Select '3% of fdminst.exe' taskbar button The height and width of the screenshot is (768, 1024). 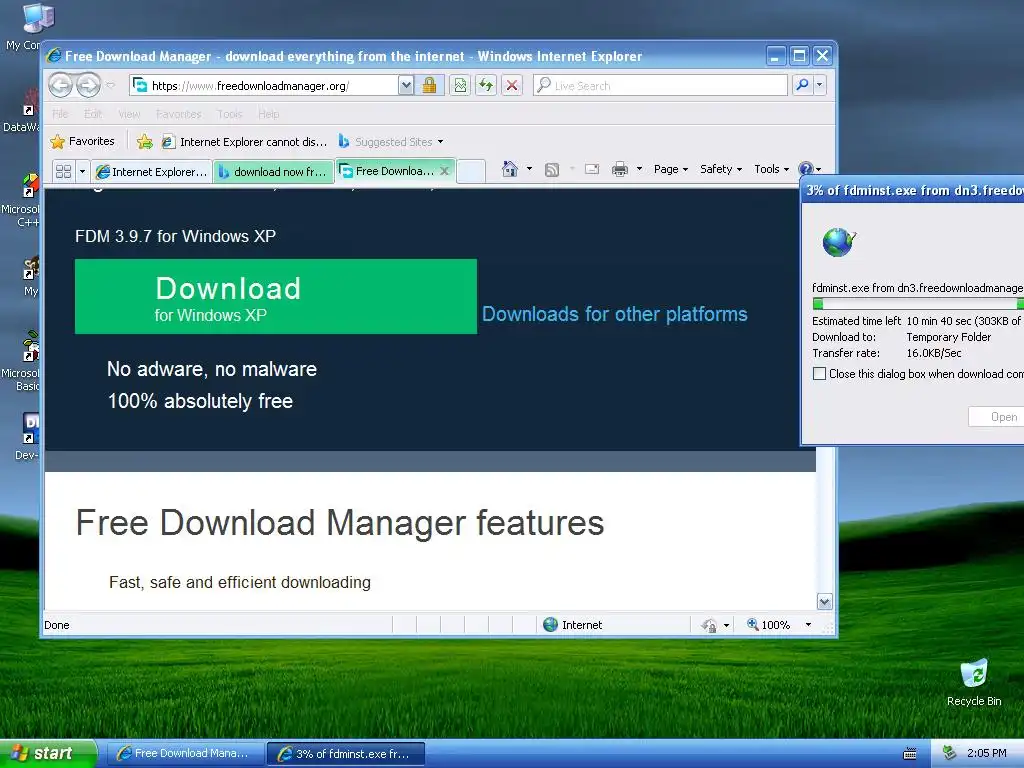(x=346, y=754)
